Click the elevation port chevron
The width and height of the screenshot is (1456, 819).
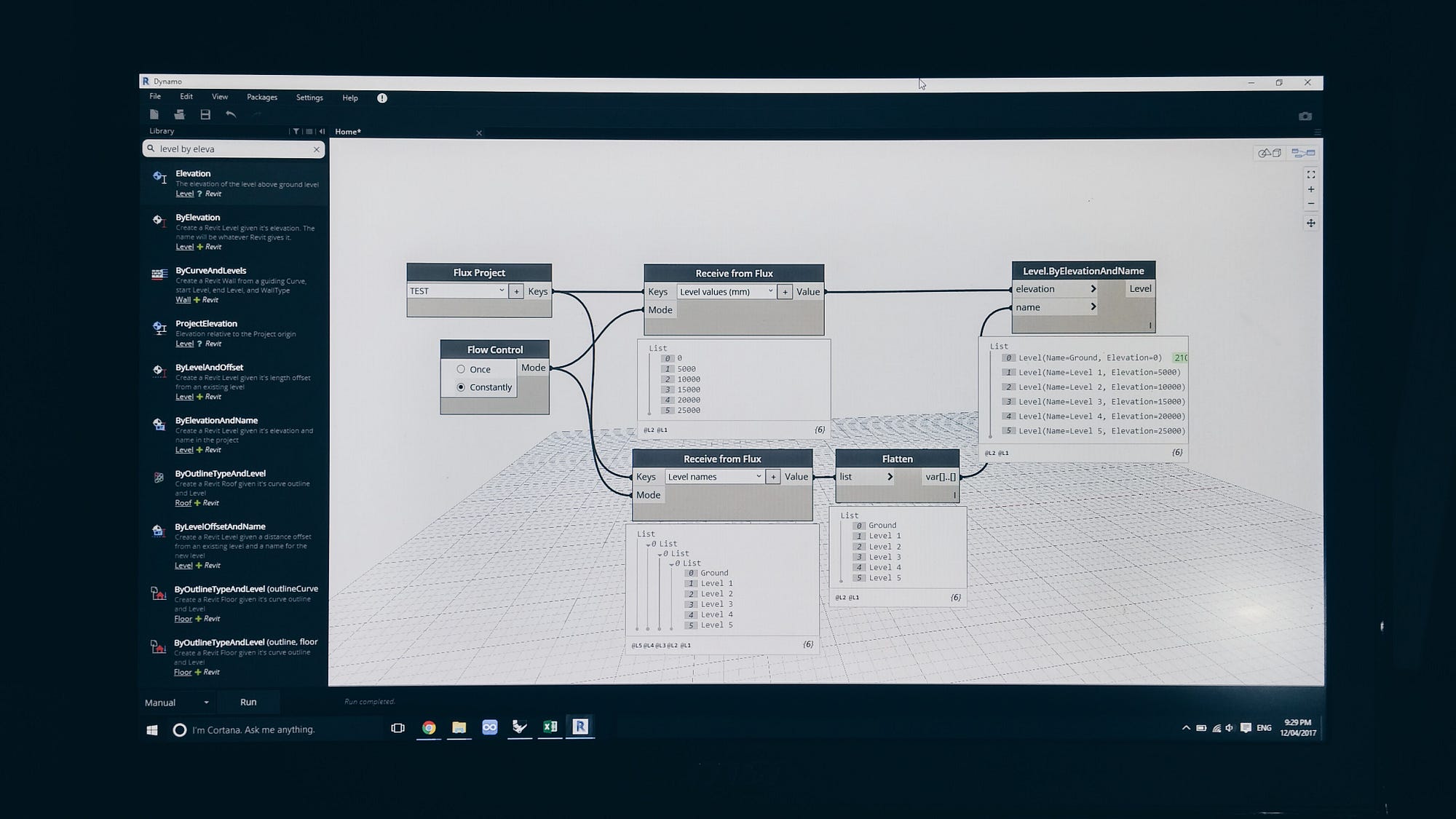click(x=1093, y=289)
